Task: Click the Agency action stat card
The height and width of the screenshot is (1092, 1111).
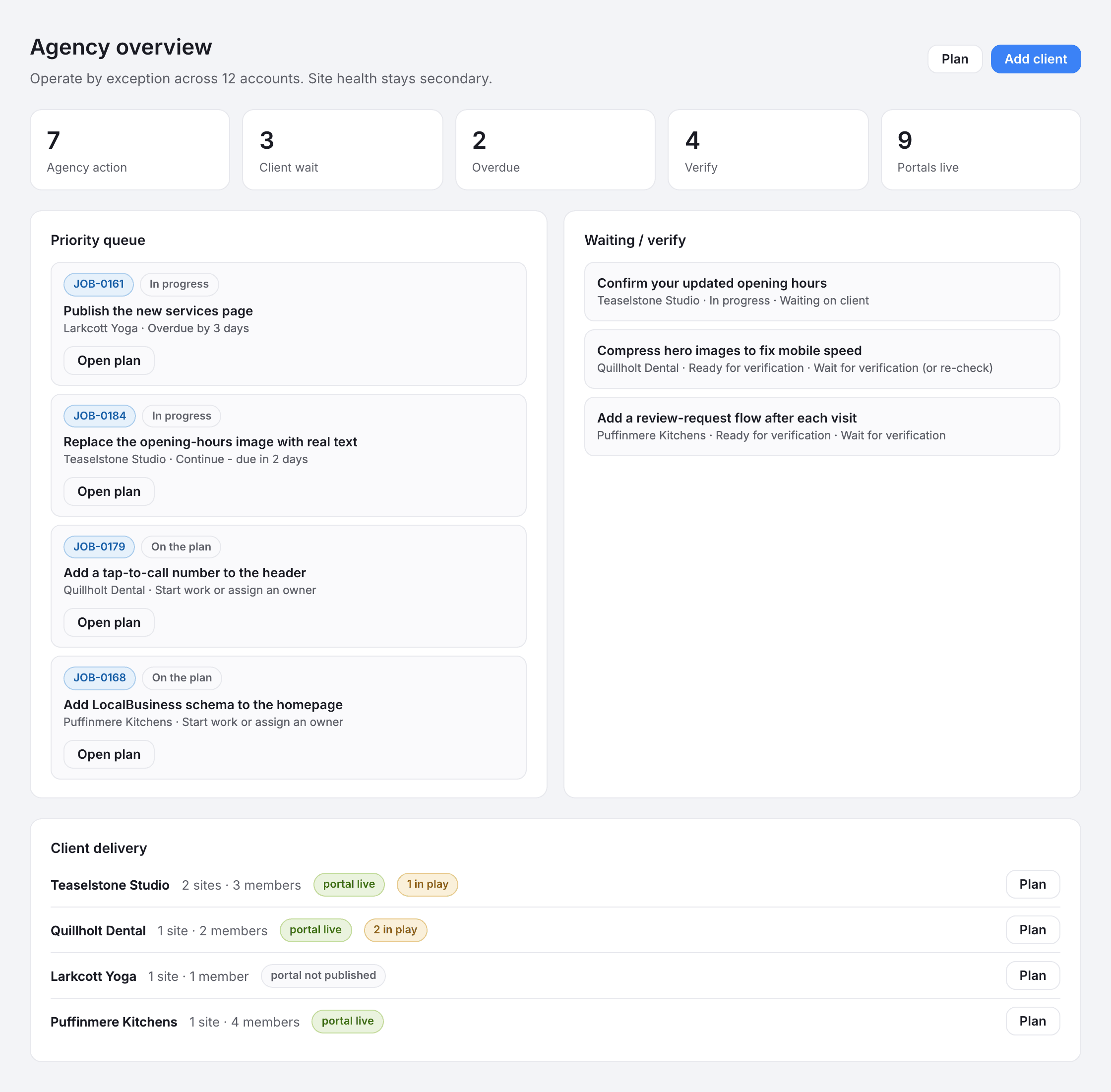Action: click(130, 150)
